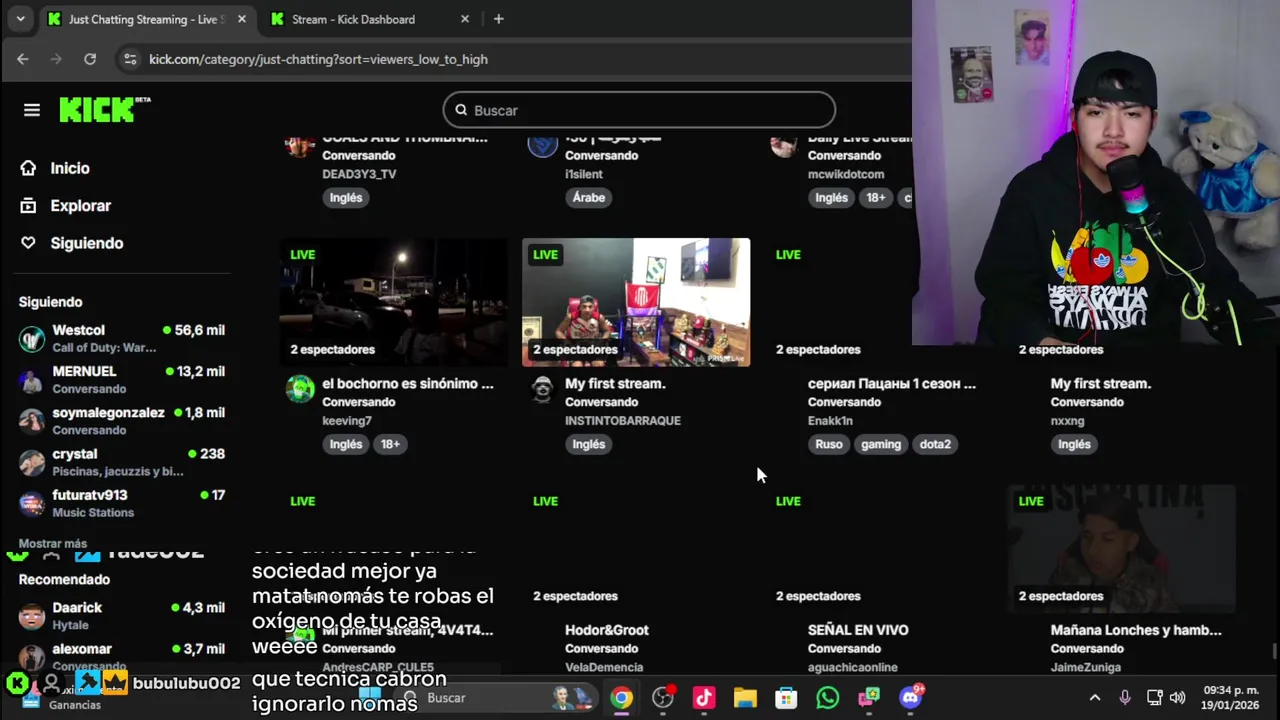Click INSTINTOBARRAQUE channel avatar

tap(542, 389)
